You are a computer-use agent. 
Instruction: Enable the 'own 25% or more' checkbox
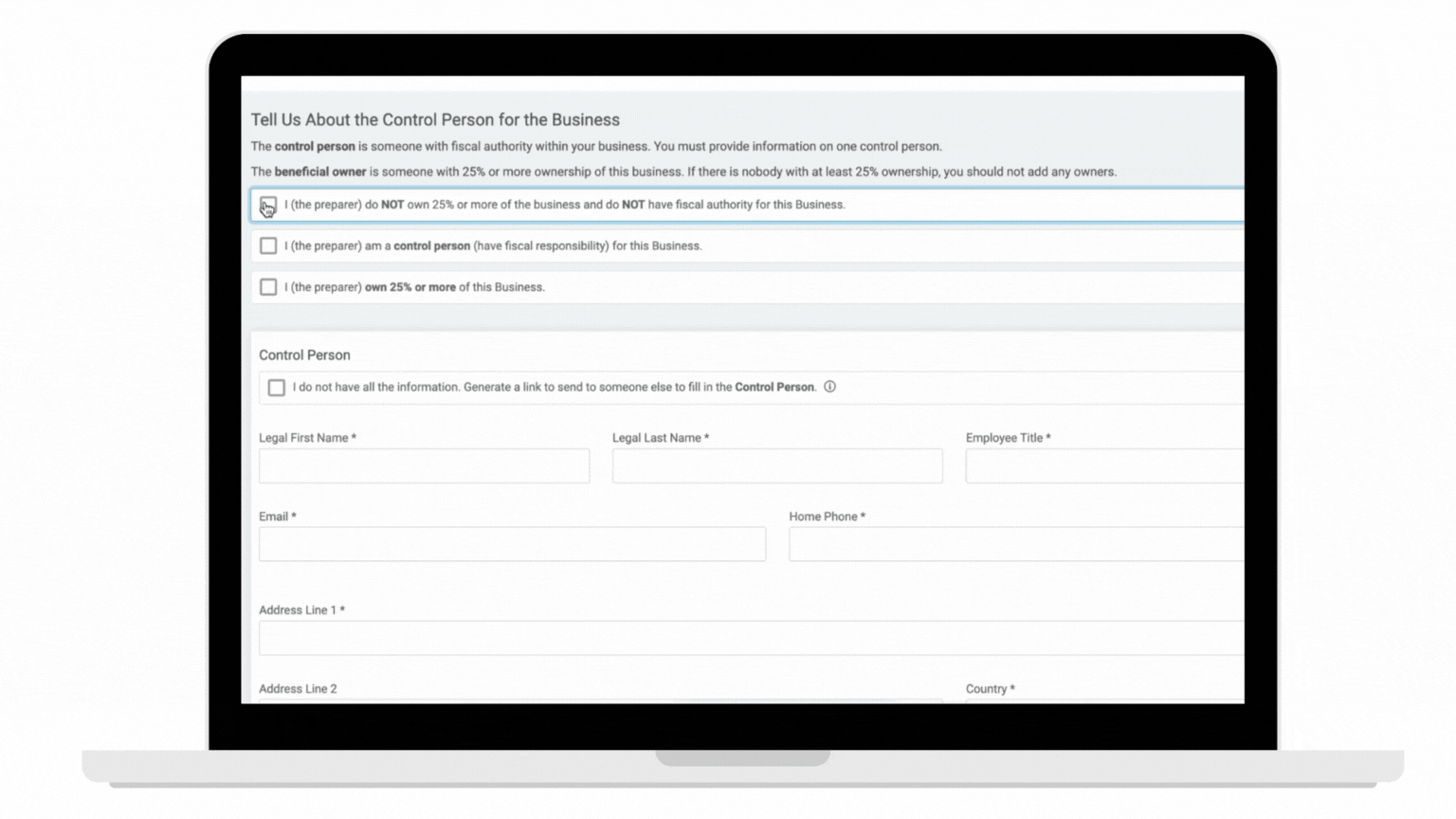tap(268, 287)
